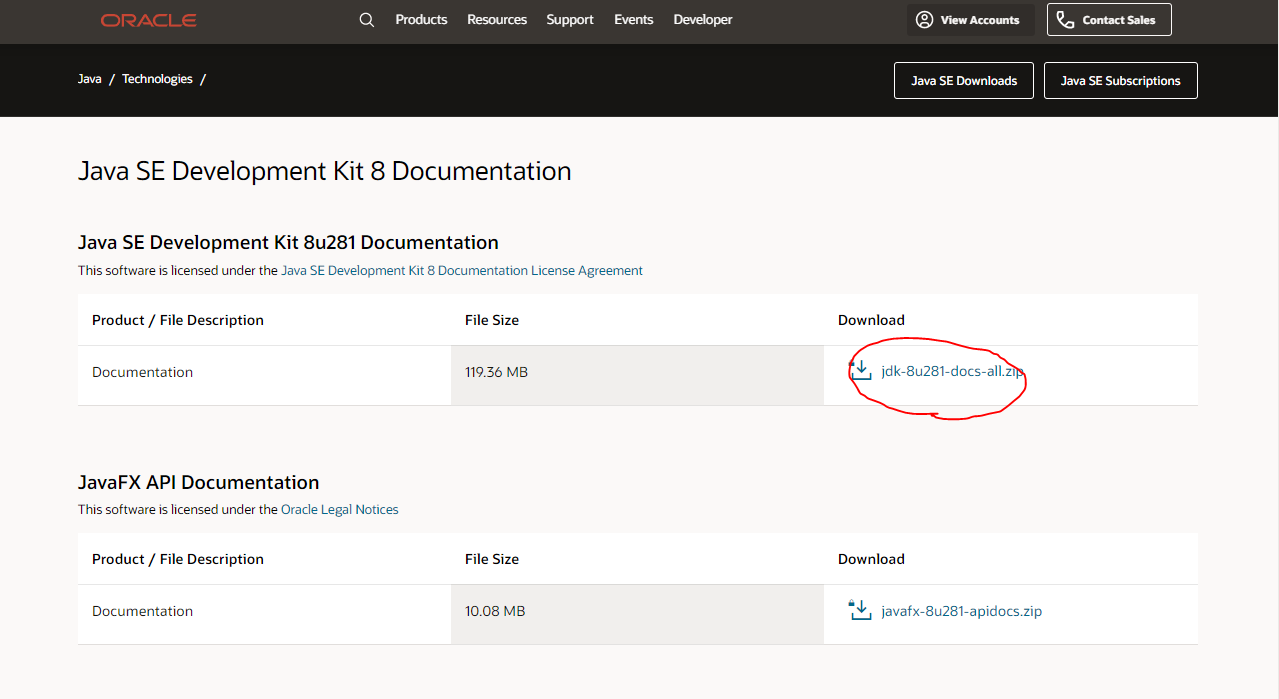Select the 119.36 MB file size cell
Viewport: 1279px width, 699px height.
637,375
